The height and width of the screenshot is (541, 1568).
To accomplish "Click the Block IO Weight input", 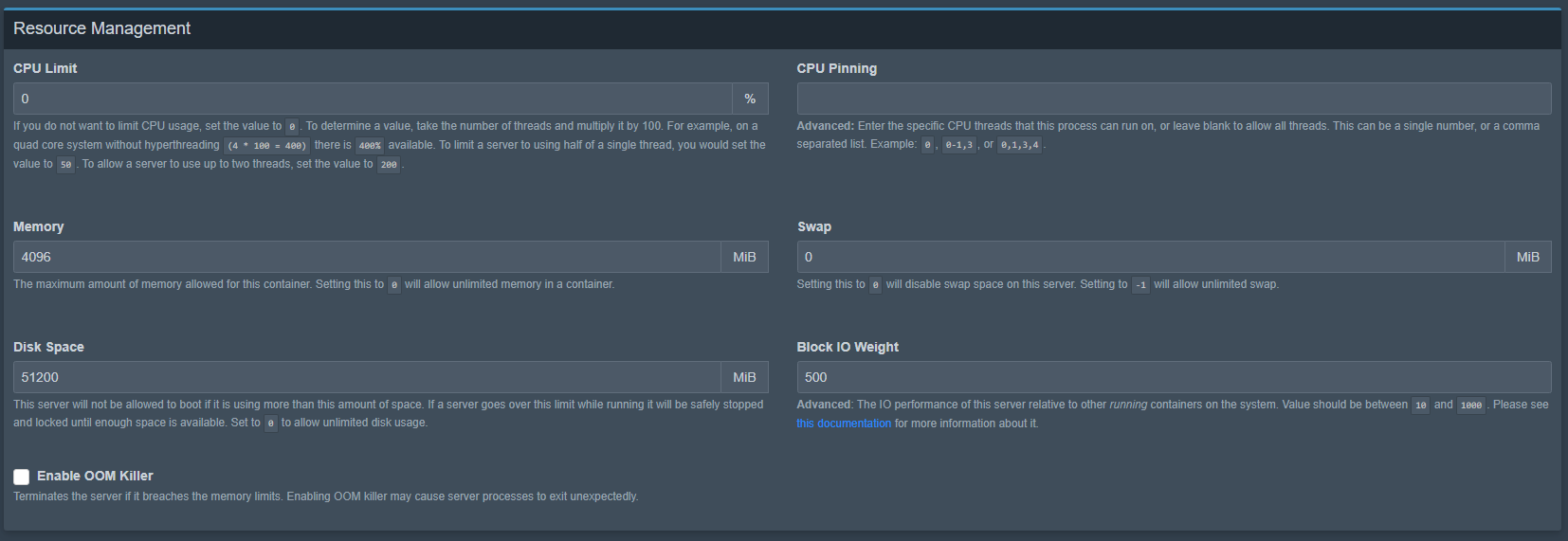I will (x=1174, y=377).
